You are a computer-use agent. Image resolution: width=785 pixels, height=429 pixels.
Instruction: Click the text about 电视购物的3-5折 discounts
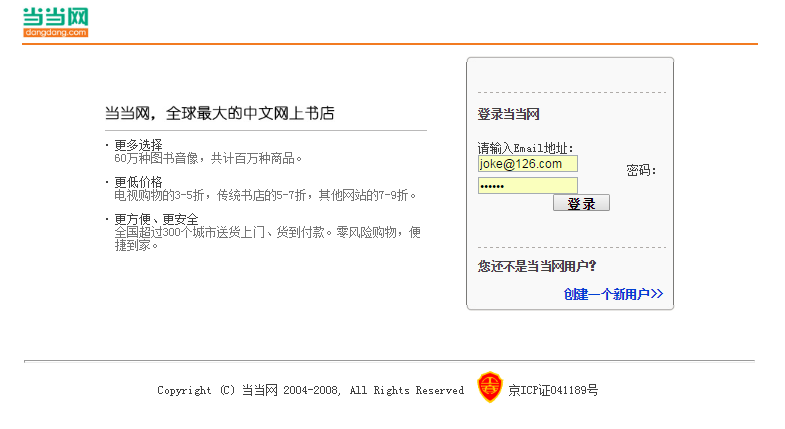(265, 195)
